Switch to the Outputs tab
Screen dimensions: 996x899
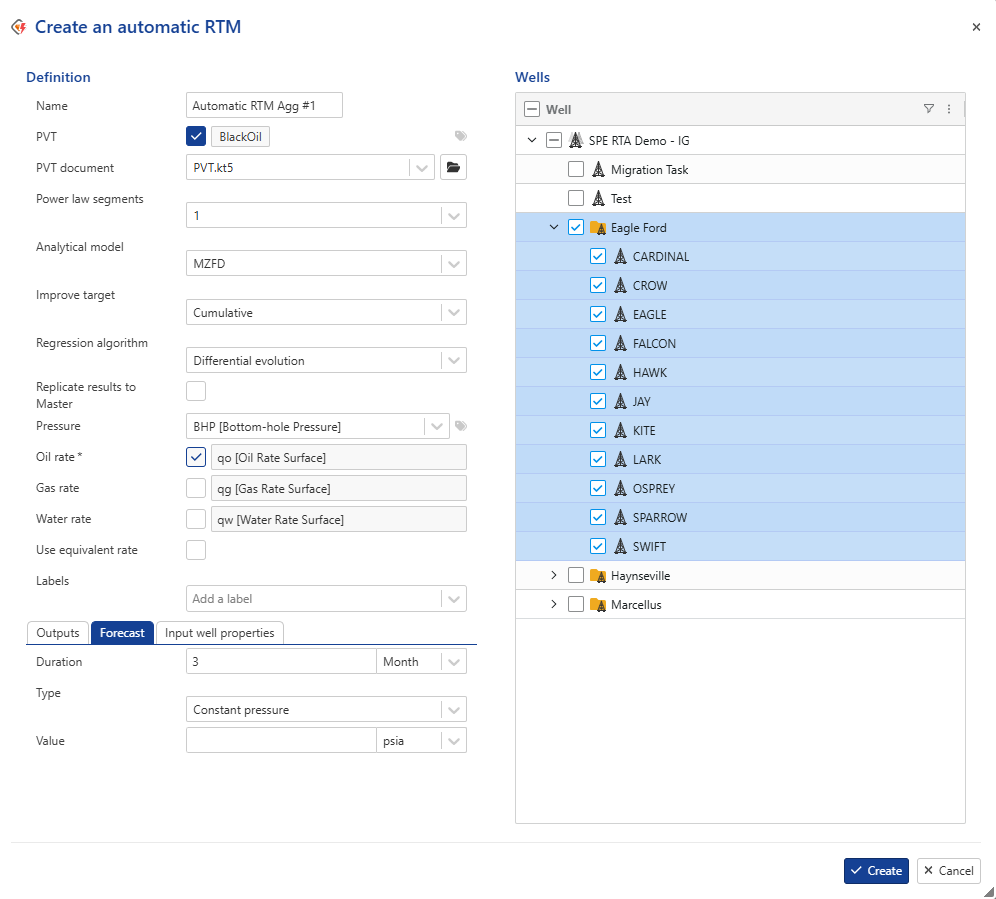[58, 633]
